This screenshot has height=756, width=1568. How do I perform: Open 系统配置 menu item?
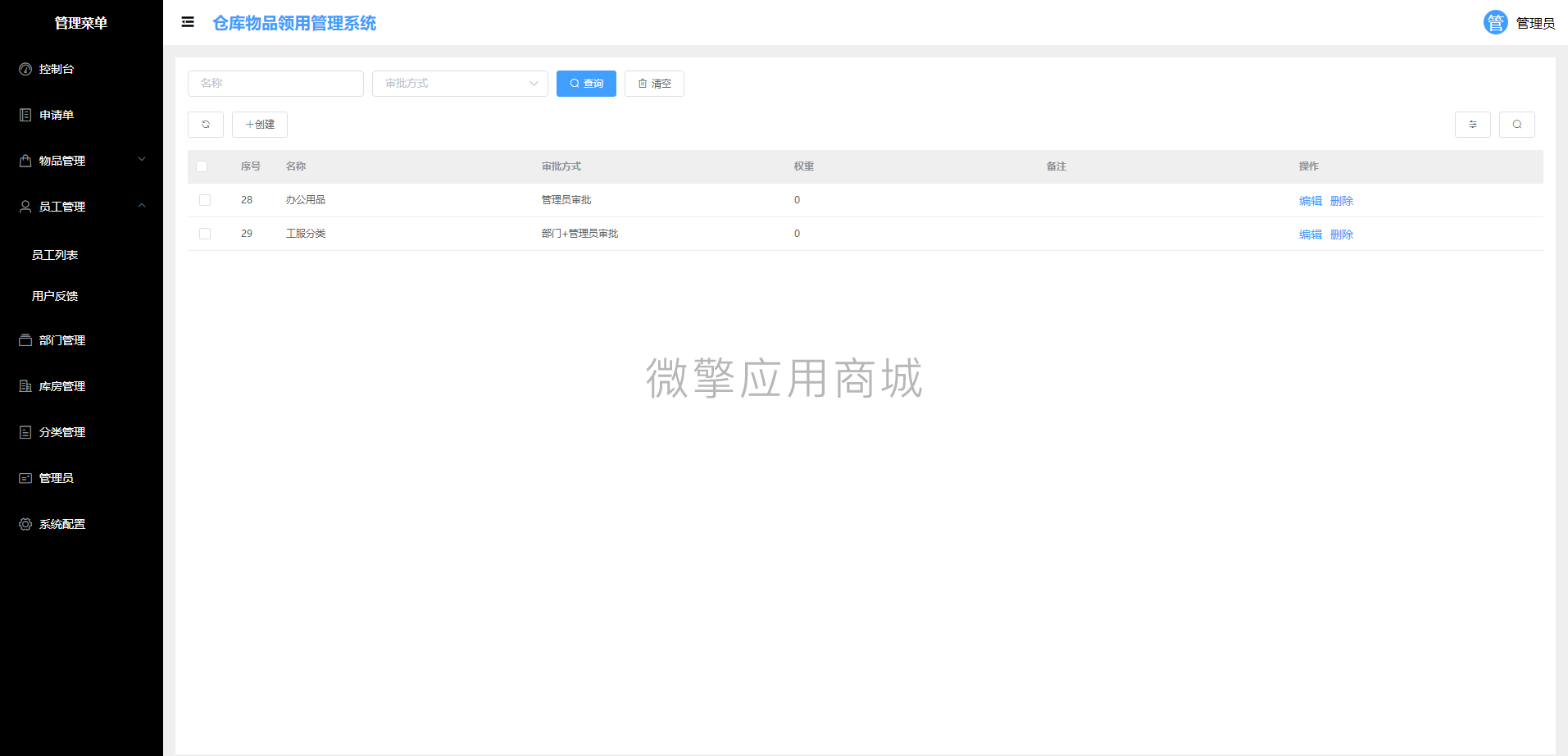tap(81, 524)
